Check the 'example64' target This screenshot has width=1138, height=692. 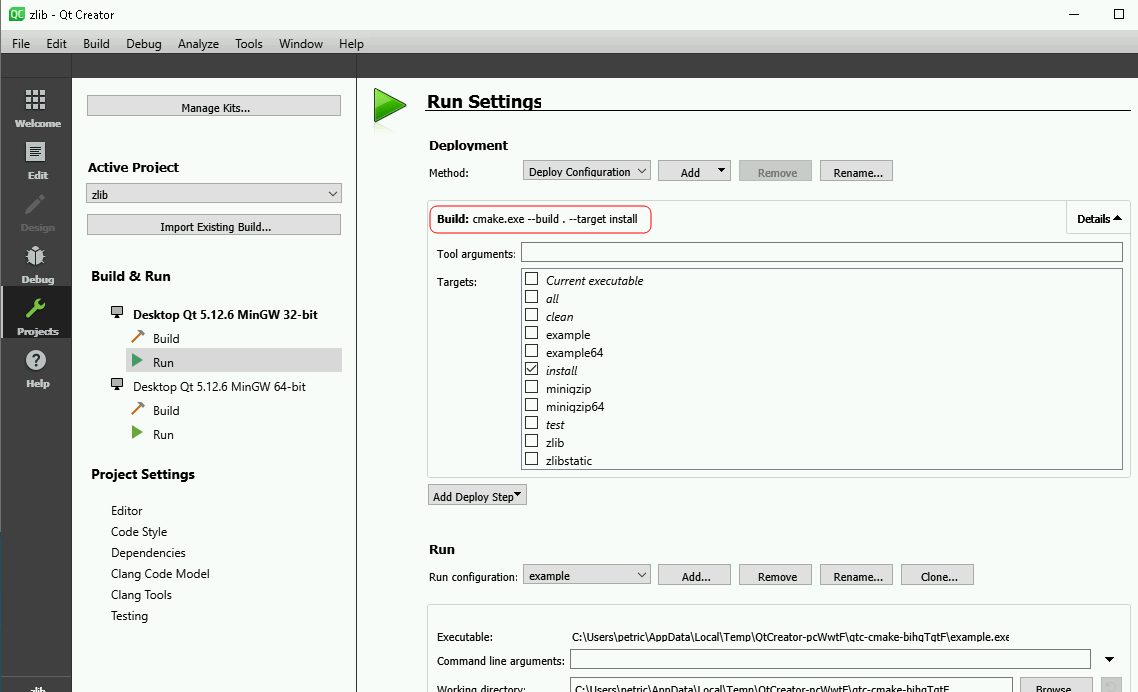coord(532,351)
